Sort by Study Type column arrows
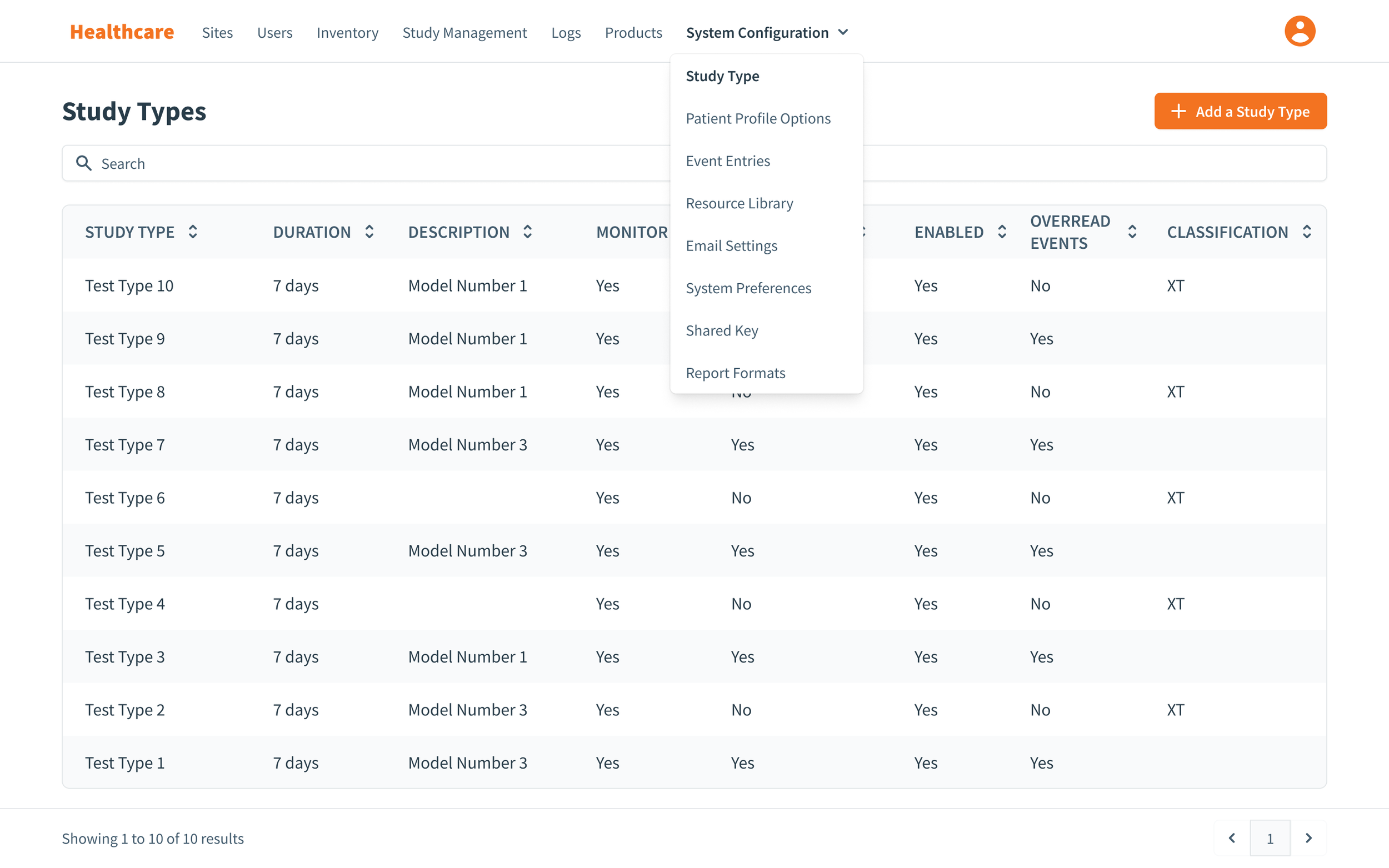The height and width of the screenshot is (868, 1389). click(x=193, y=232)
